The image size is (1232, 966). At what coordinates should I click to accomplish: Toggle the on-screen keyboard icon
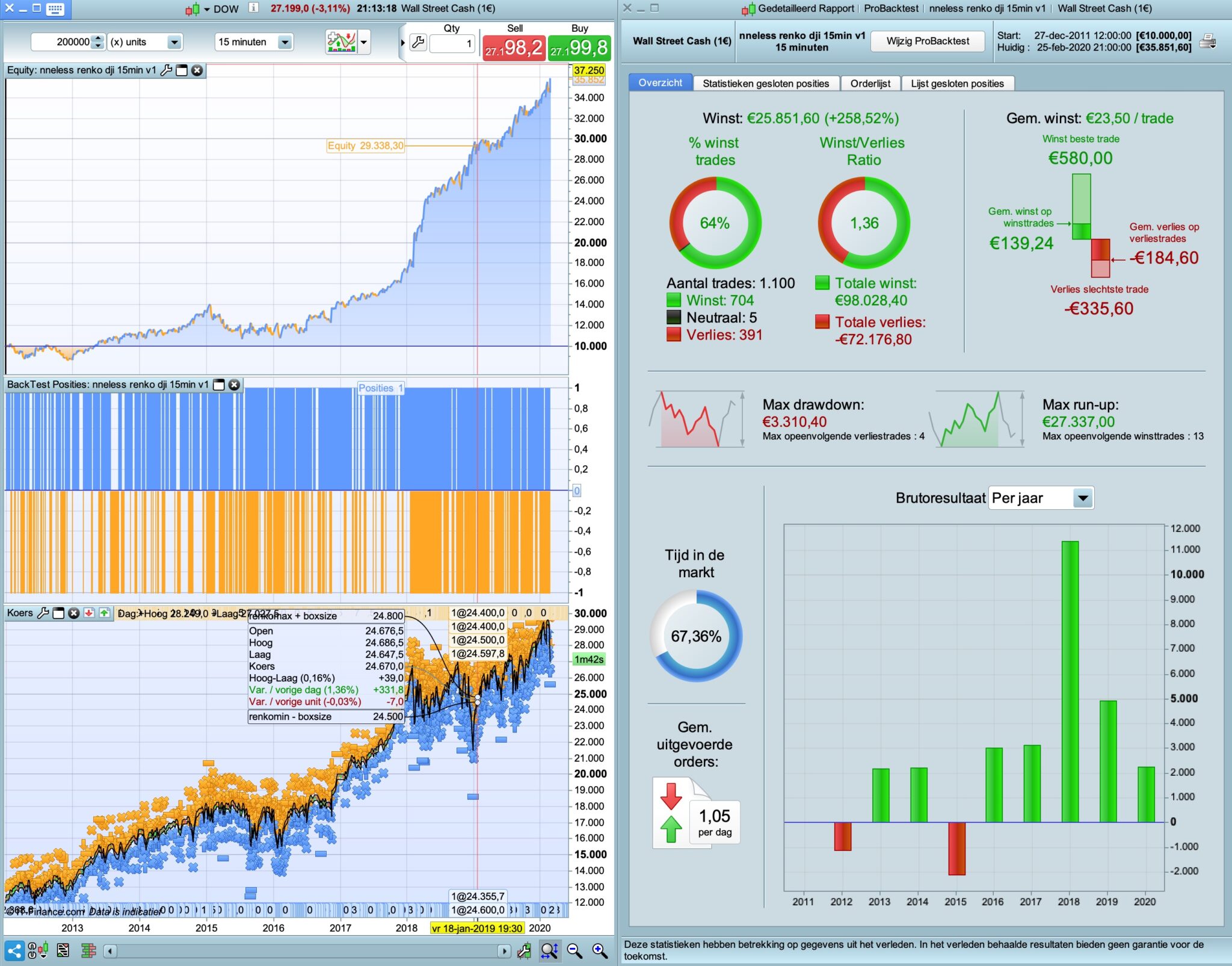coord(55,8)
